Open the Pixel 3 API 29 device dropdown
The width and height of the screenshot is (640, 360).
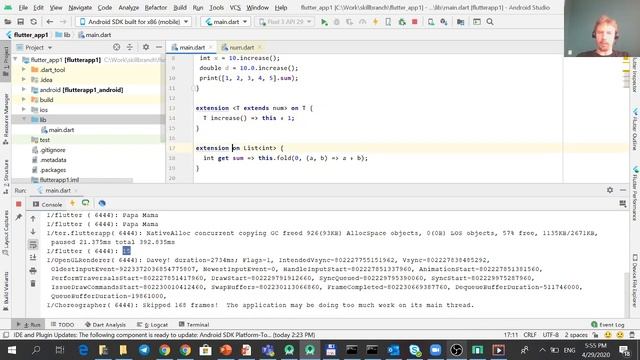[x=285, y=22]
